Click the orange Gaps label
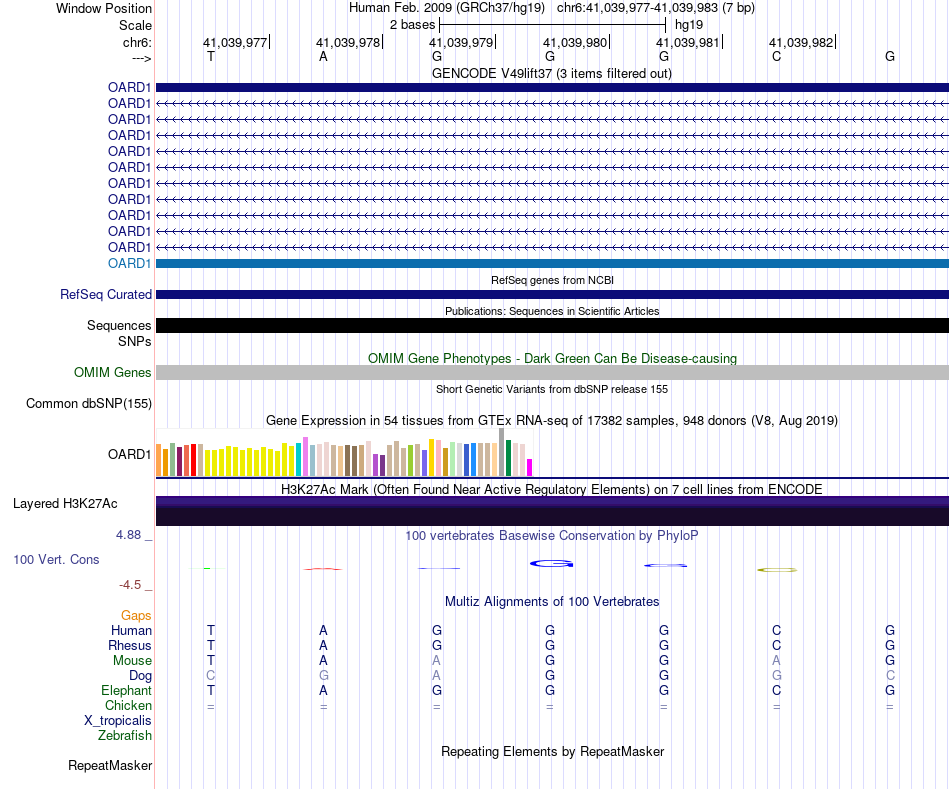 coord(136,616)
